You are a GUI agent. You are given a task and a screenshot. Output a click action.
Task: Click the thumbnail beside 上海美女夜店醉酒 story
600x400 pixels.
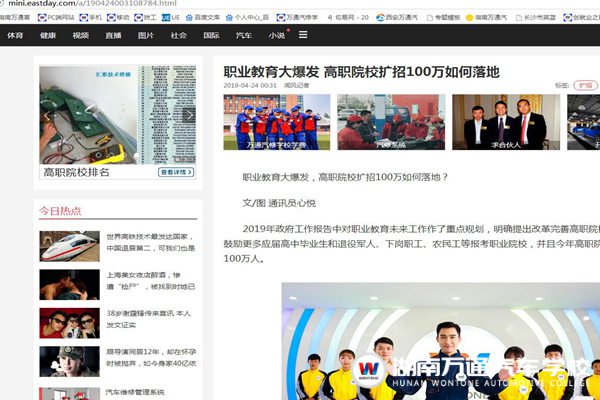pyautogui.click(x=70, y=284)
